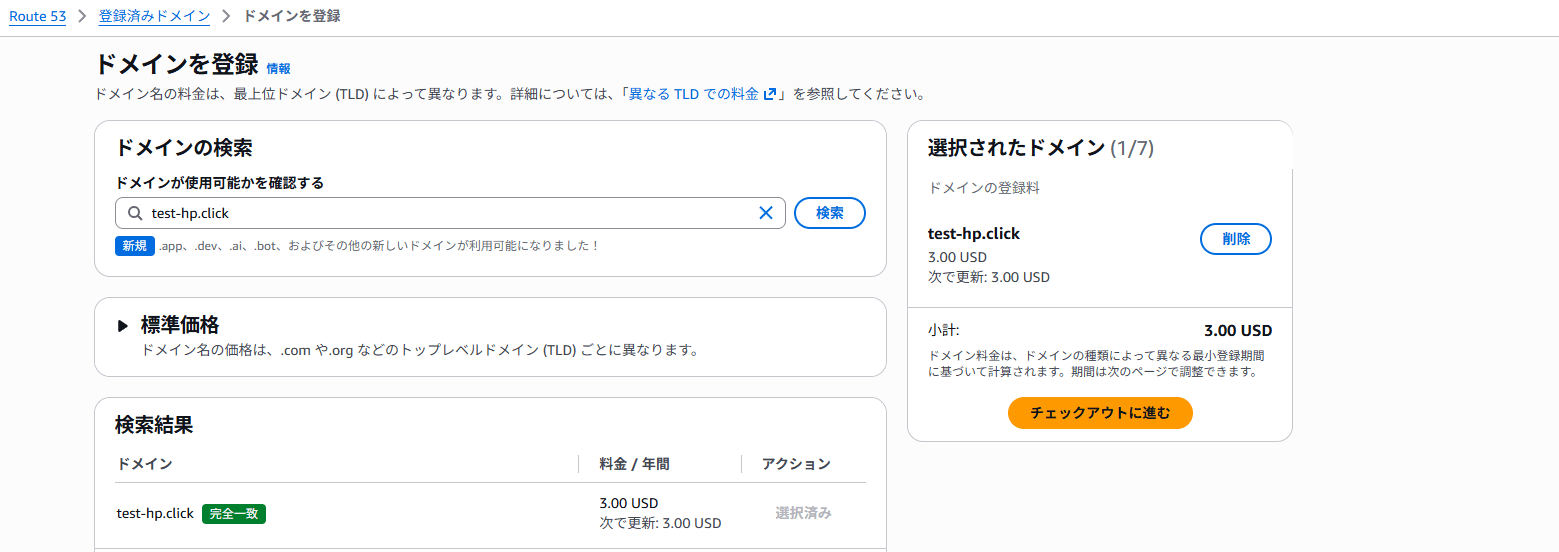
Task: Click the 新規 badge under search box
Action: (x=135, y=245)
